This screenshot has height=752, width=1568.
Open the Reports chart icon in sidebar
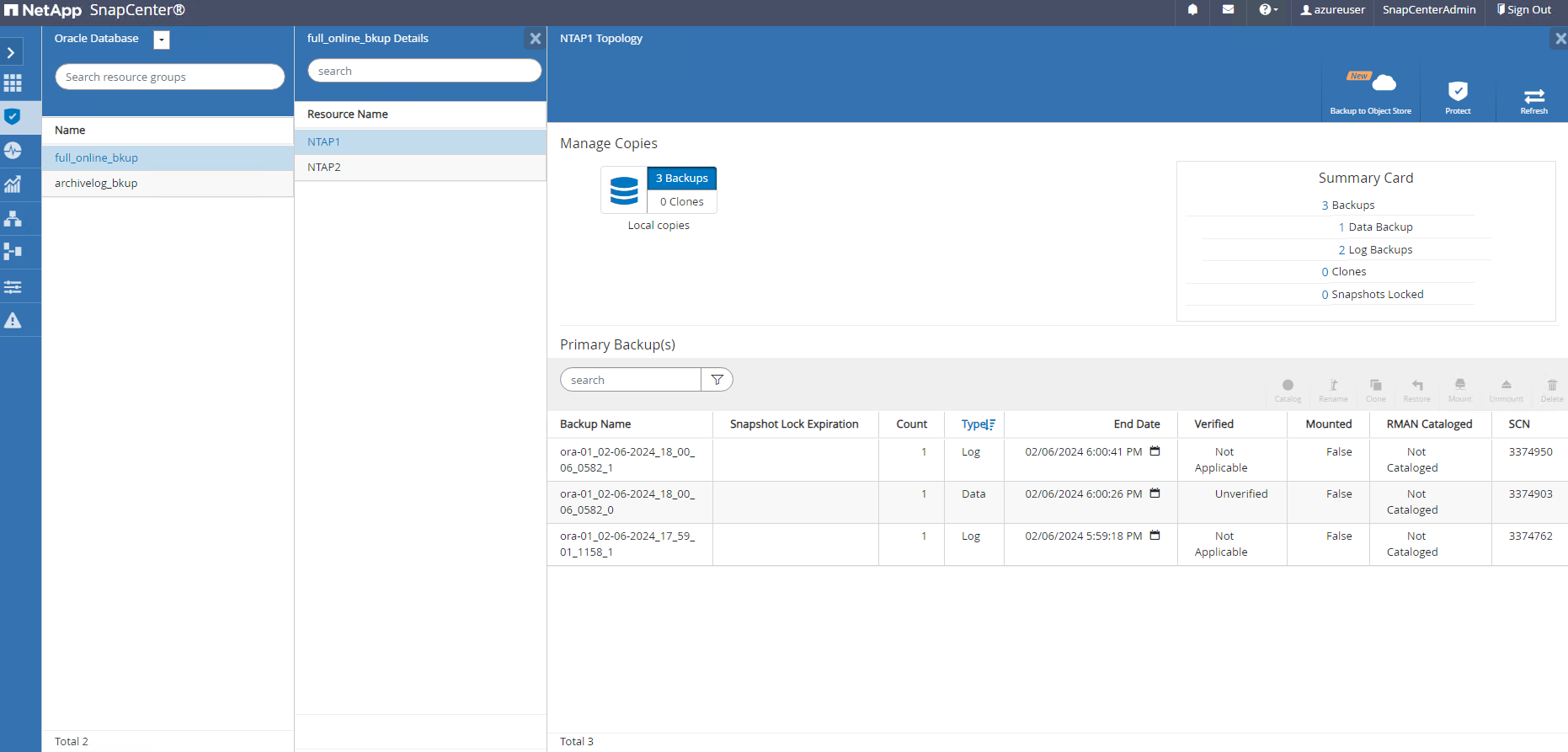click(13, 184)
